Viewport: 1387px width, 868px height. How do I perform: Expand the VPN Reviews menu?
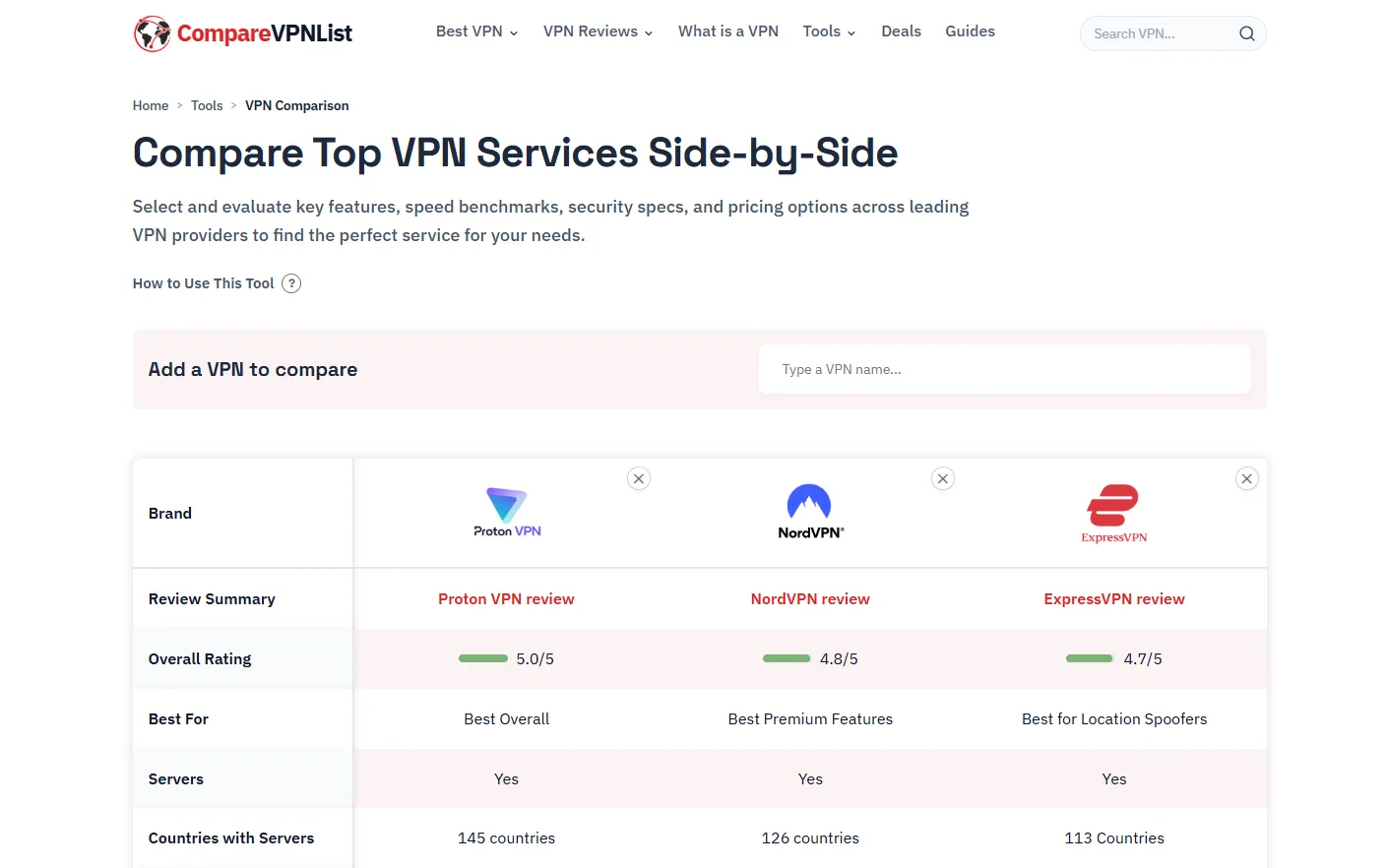(x=598, y=31)
